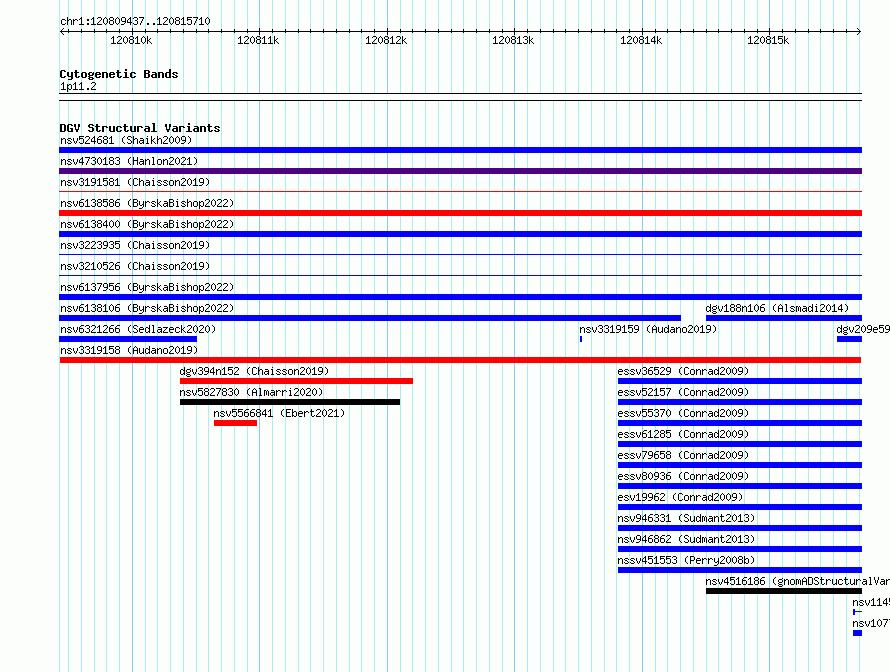Click the red dgv394n152 (Chaisson2019) bar
890x672 pixels.
pyautogui.click(x=296, y=381)
